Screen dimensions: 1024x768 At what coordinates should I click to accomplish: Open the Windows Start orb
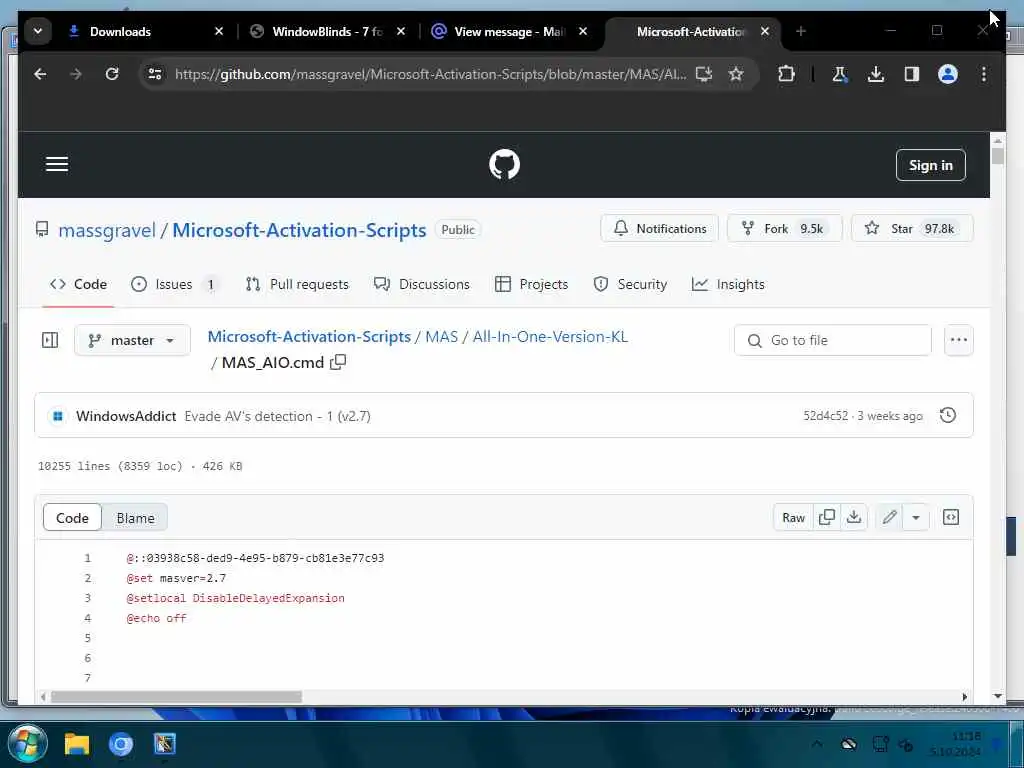(x=27, y=744)
